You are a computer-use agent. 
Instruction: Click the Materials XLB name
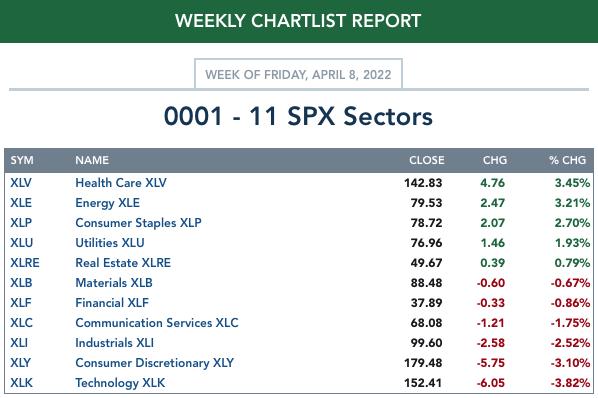point(114,283)
